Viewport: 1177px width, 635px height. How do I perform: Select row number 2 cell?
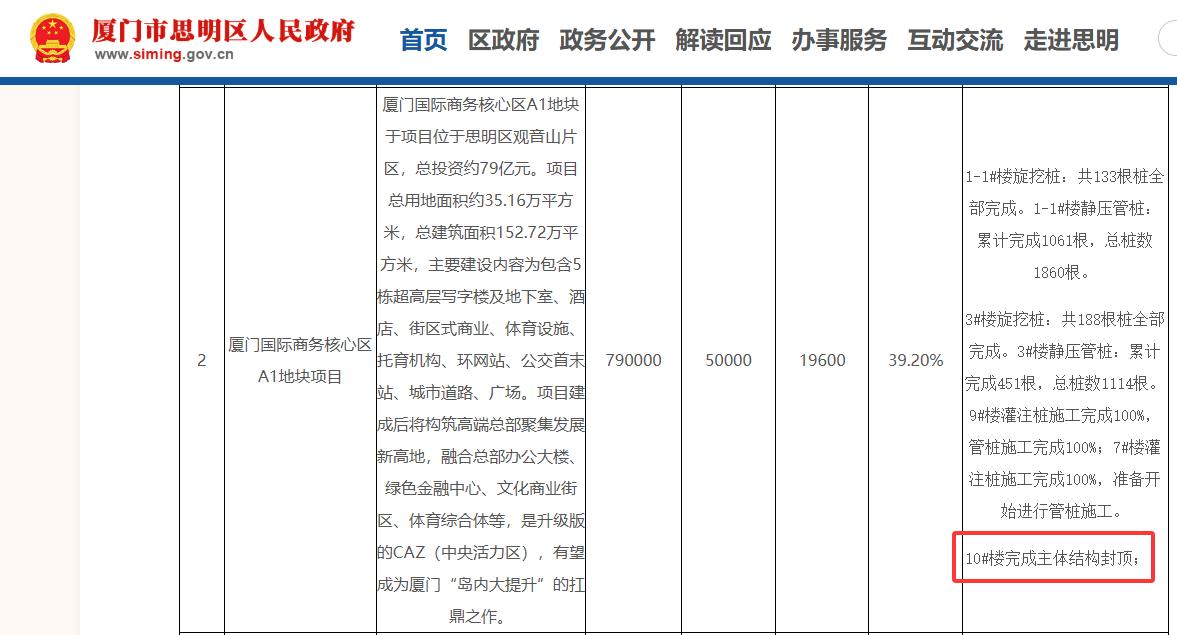202,360
